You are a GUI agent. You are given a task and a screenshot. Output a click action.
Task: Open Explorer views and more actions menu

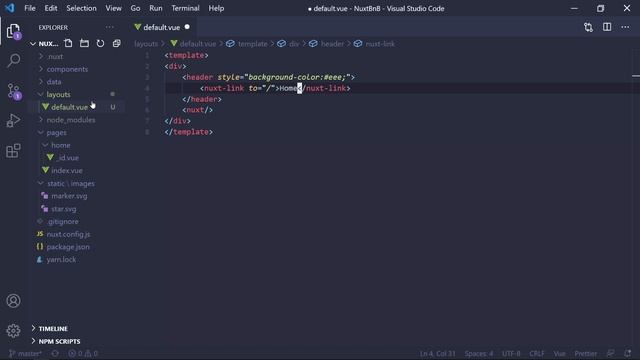click(109, 27)
